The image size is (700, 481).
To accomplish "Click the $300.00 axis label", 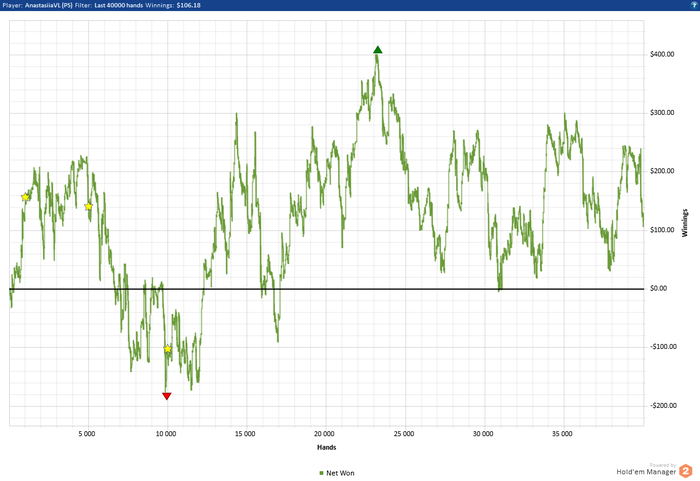I will coord(662,113).
